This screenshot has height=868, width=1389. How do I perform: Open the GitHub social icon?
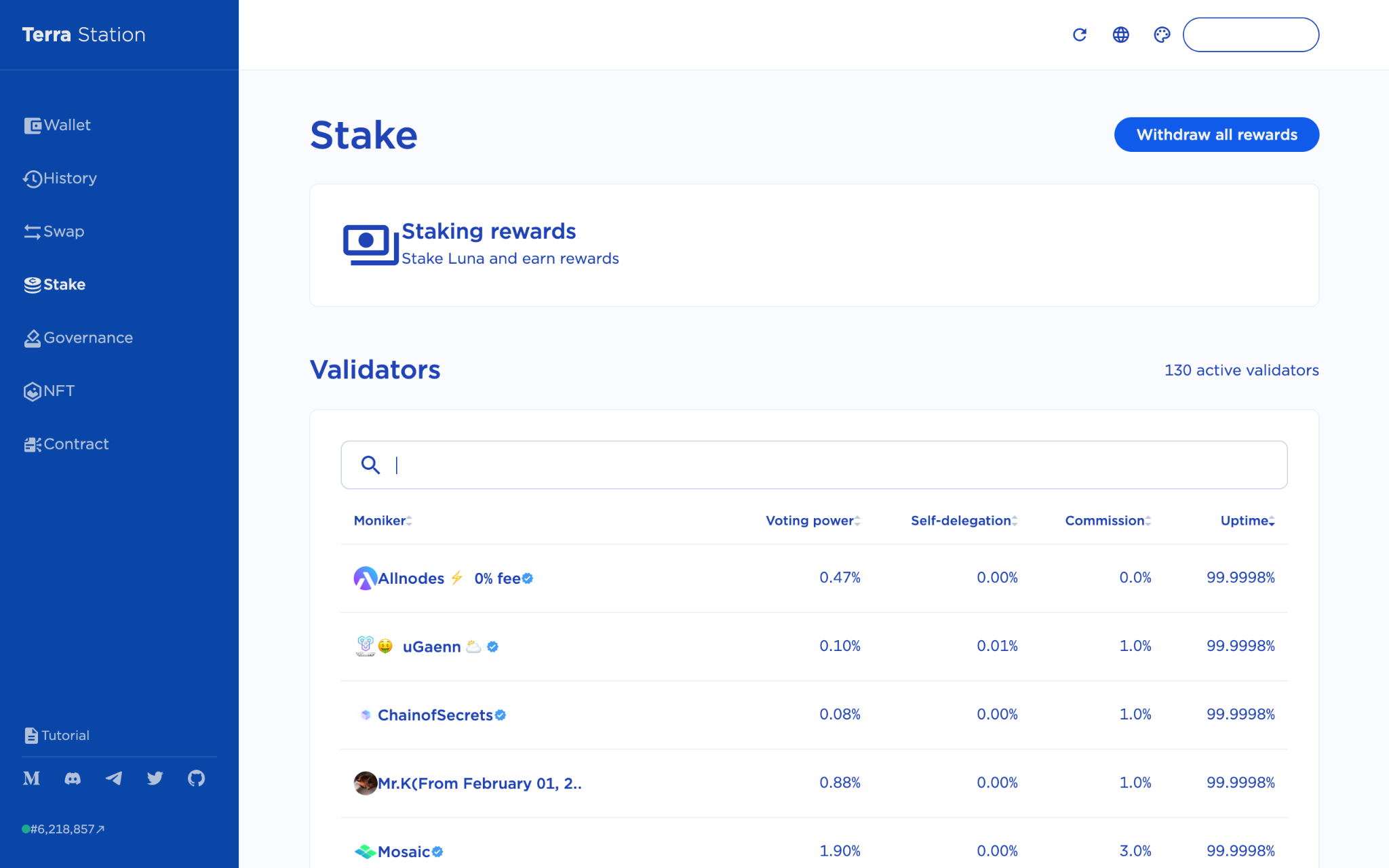(196, 778)
